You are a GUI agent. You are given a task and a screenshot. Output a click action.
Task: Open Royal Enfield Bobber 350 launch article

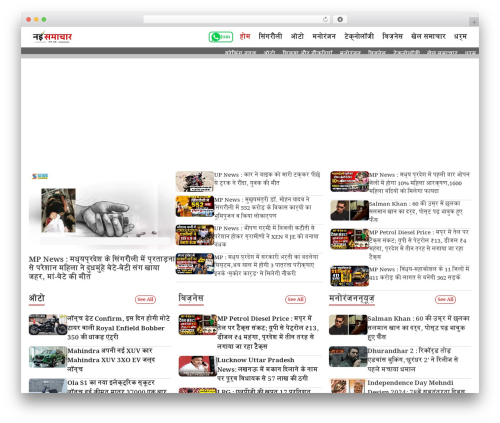click(x=119, y=328)
